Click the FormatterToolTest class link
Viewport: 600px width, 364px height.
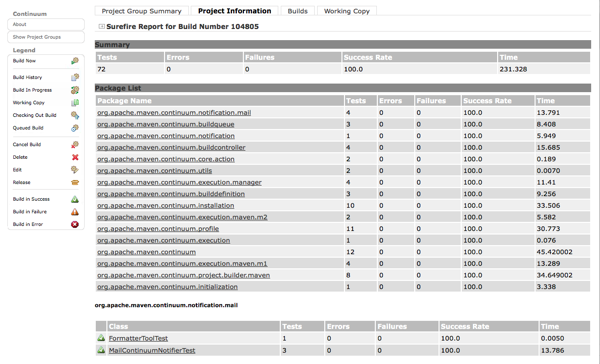[138, 338]
